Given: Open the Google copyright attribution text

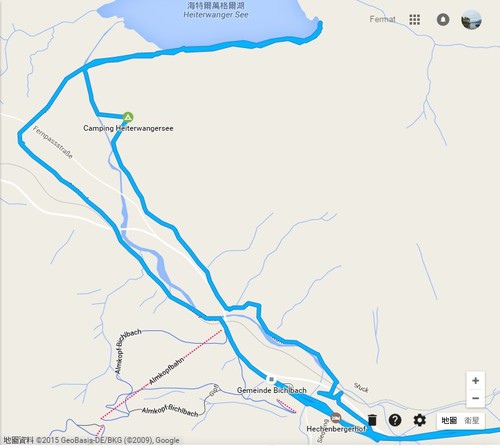Looking at the screenshot, I should 91,440.
